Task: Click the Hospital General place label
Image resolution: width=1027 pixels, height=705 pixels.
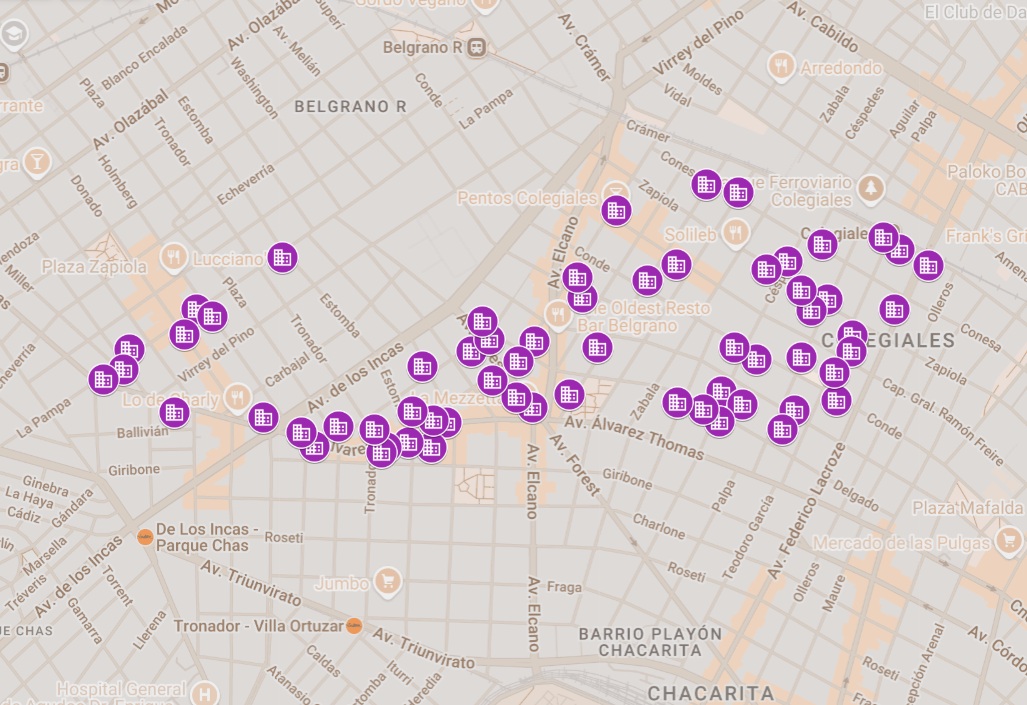Action: pos(121,689)
